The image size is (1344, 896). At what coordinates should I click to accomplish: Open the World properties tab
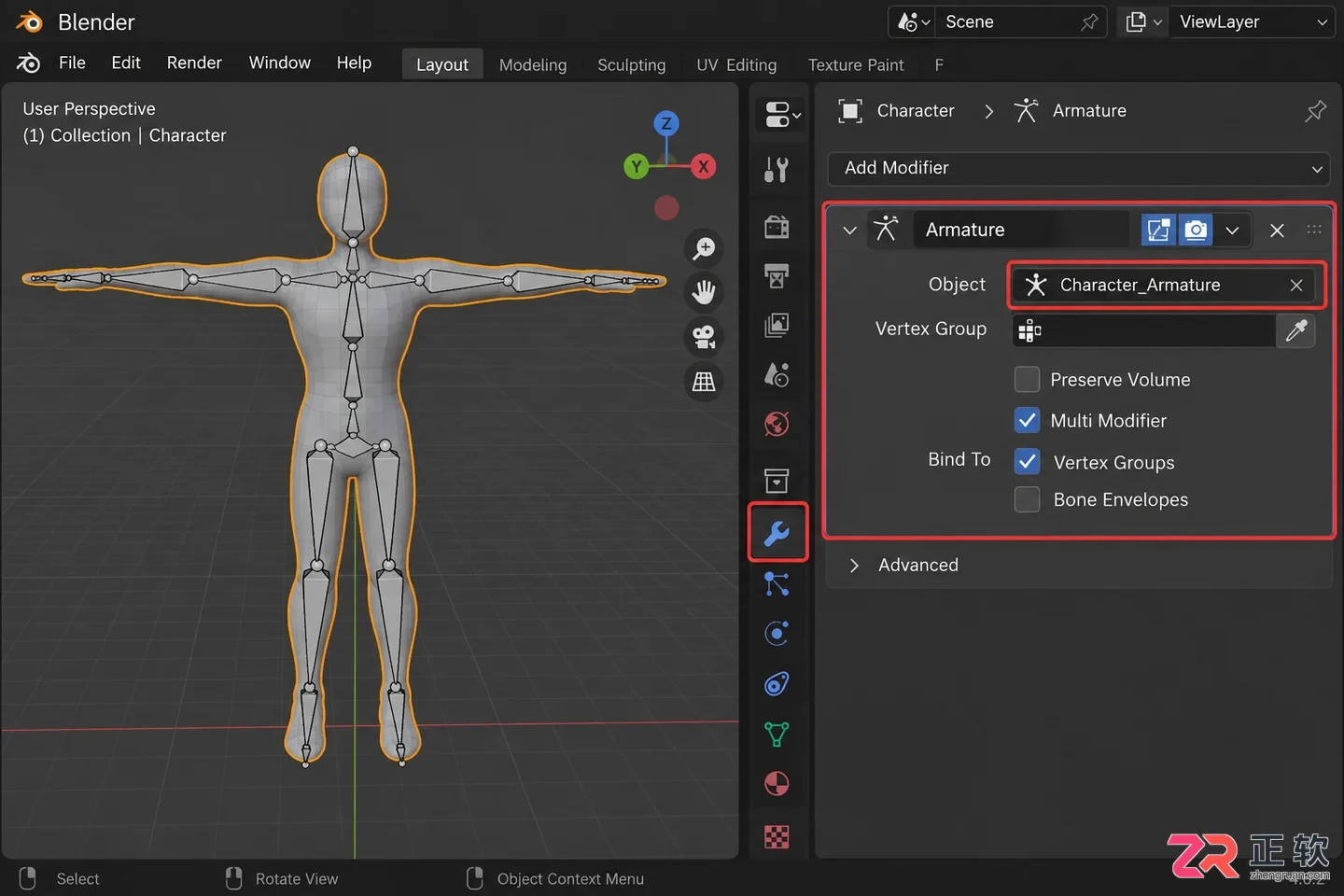[777, 424]
